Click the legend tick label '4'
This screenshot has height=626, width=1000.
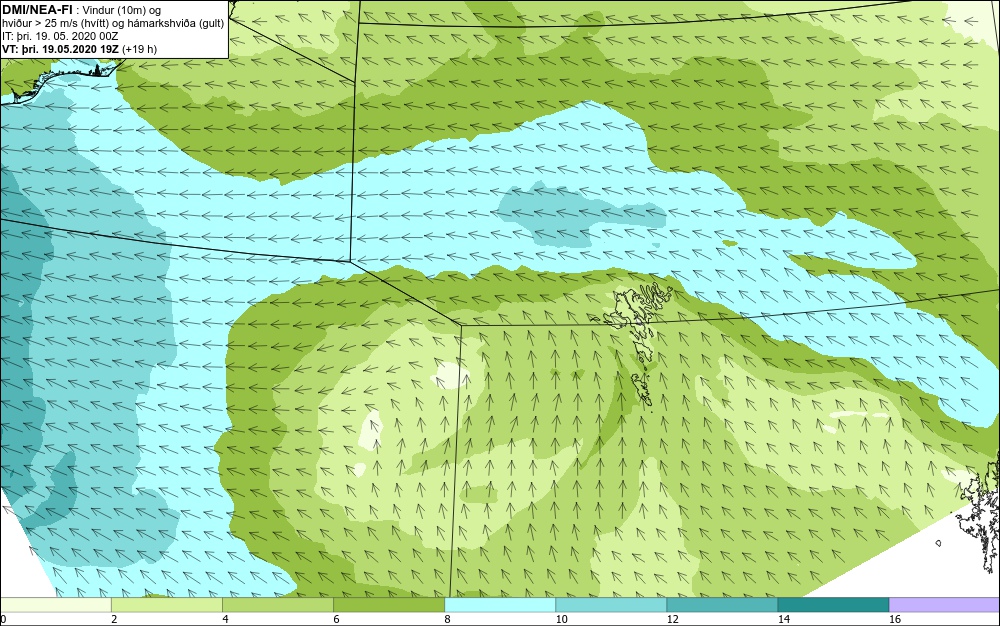[x=225, y=620]
